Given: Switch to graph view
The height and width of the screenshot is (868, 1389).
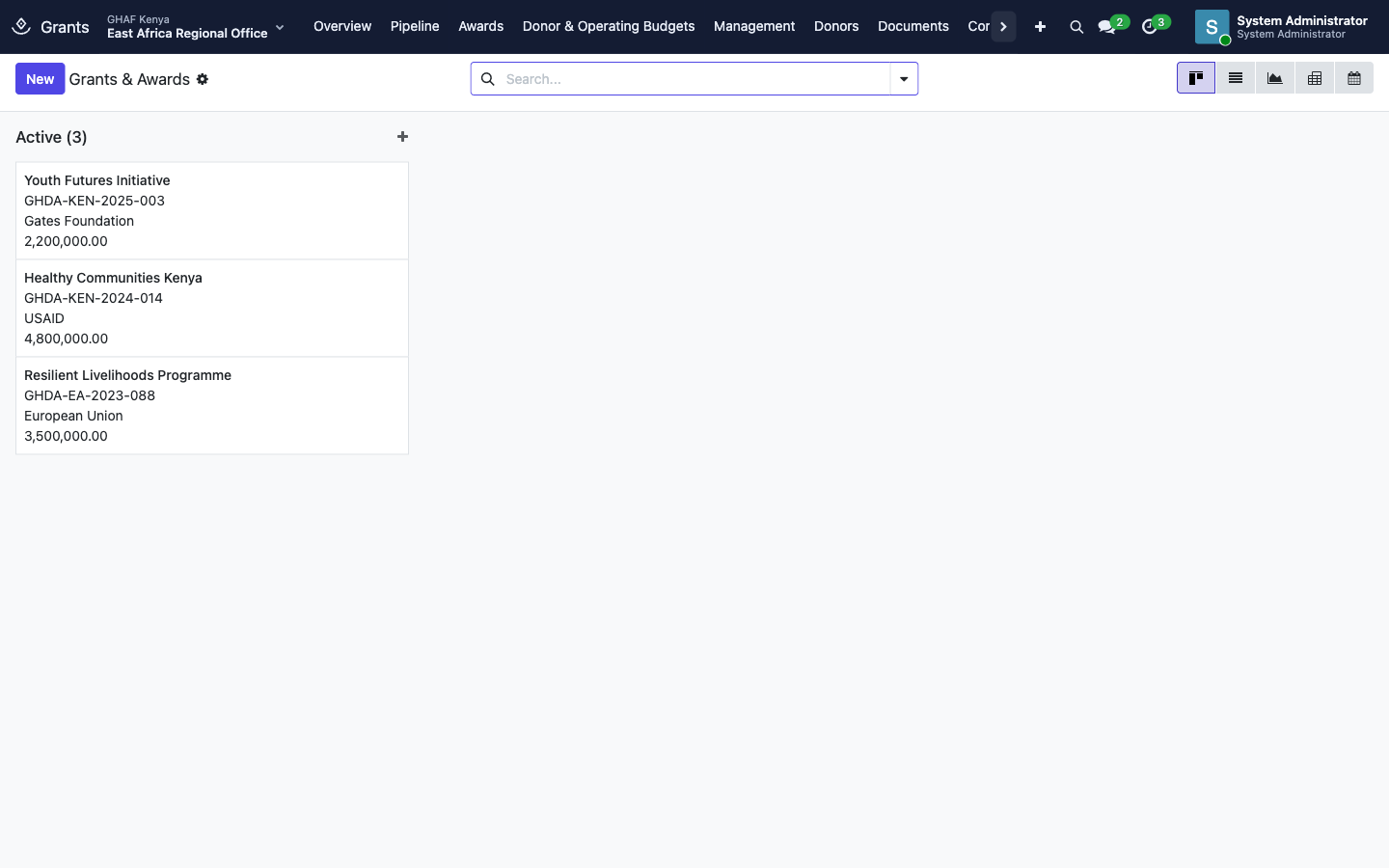Looking at the screenshot, I should 1275,78.
